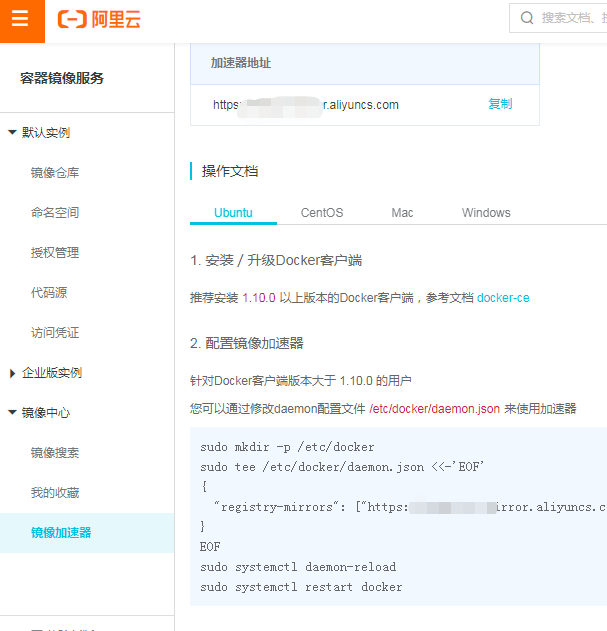The height and width of the screenshot is (631, 607).
Task: Select 镜像加速器 in sidebar
Action: click(x=87, y=533)
